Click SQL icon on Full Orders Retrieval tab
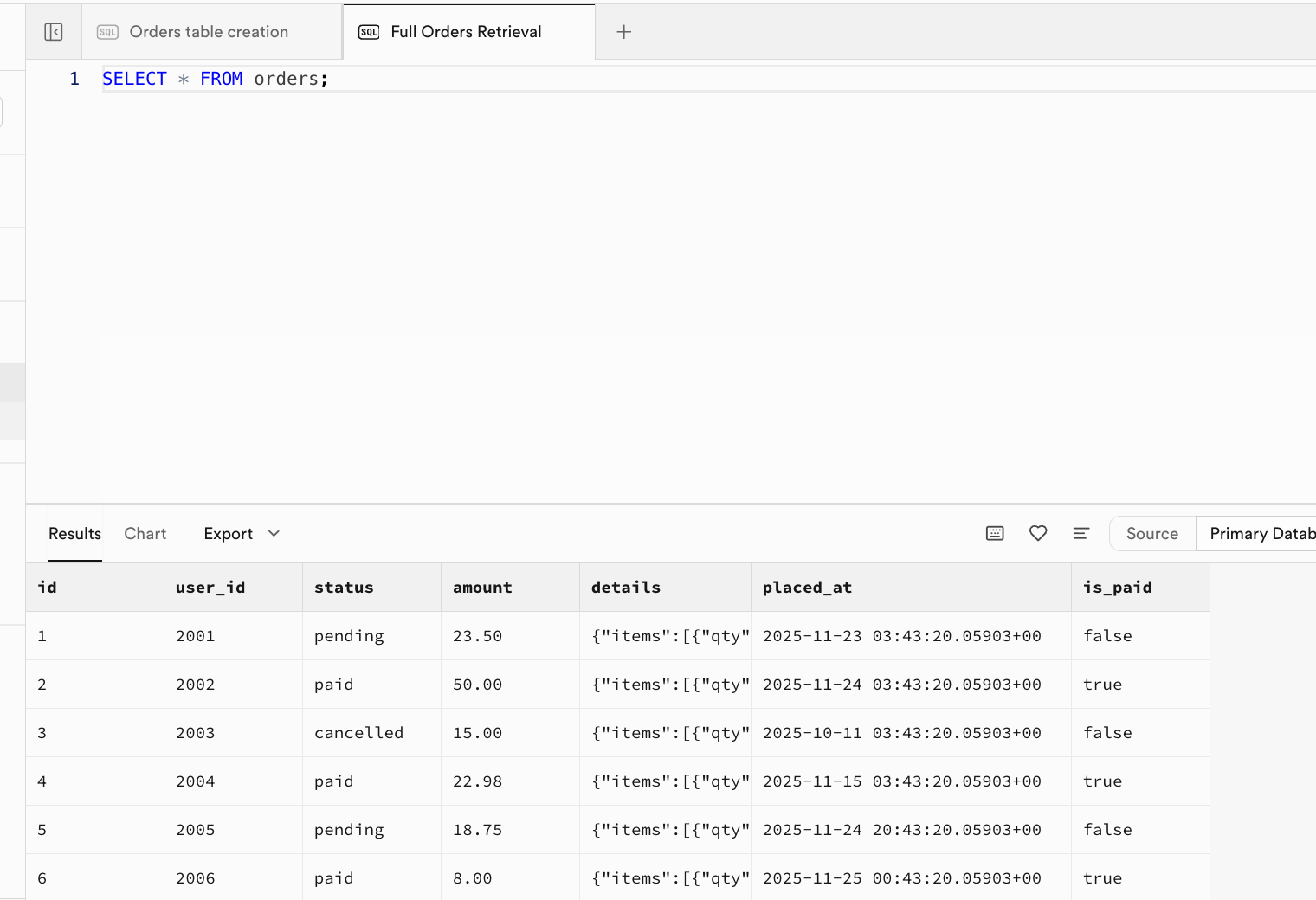 click(x=369, y=32)
